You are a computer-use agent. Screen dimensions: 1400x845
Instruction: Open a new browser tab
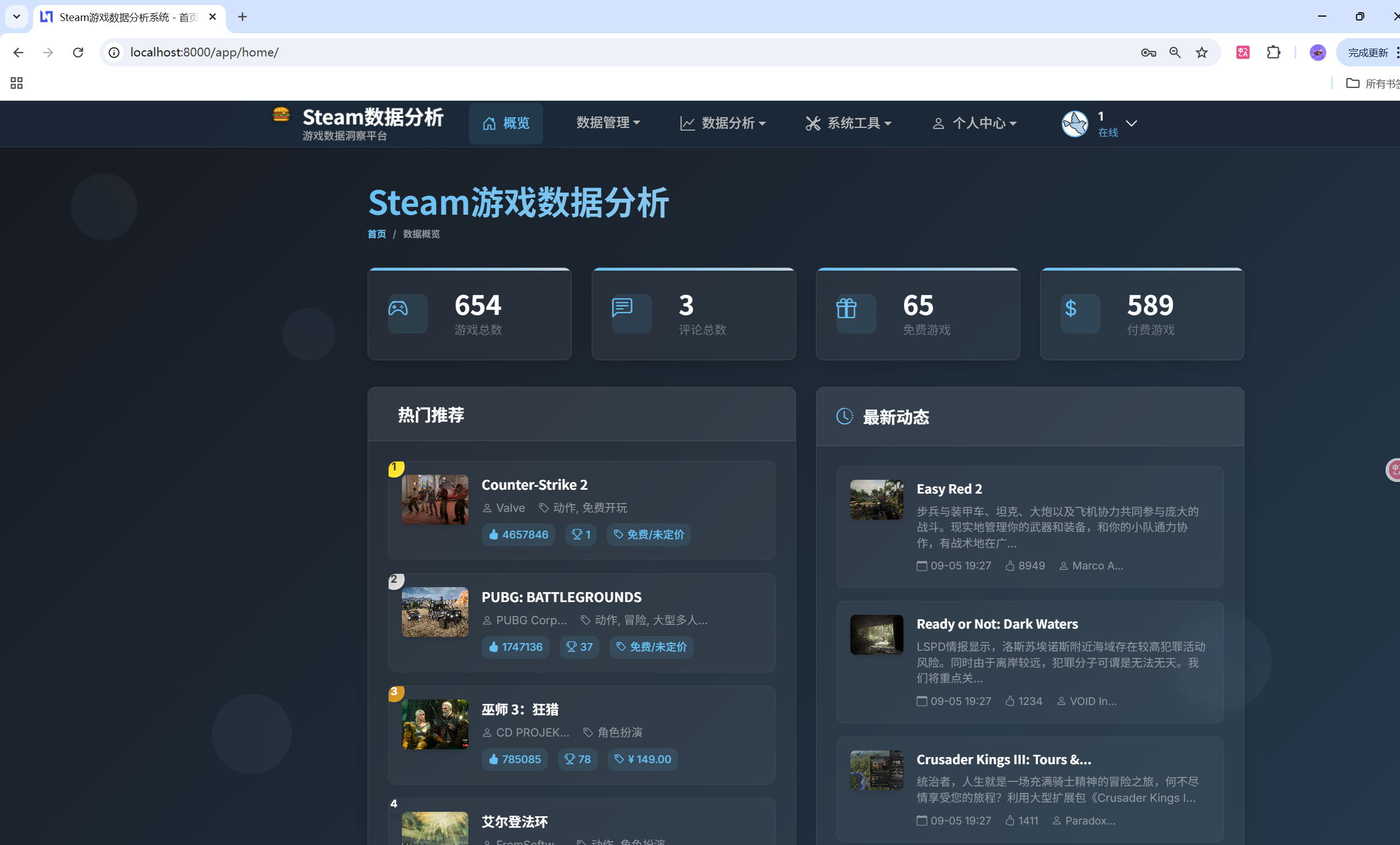(242, 17)
